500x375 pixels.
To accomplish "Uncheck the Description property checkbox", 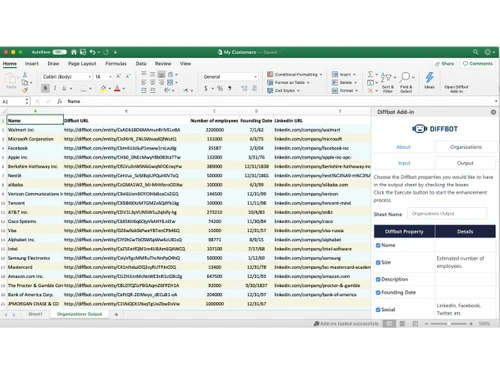I will coord(378,279).
